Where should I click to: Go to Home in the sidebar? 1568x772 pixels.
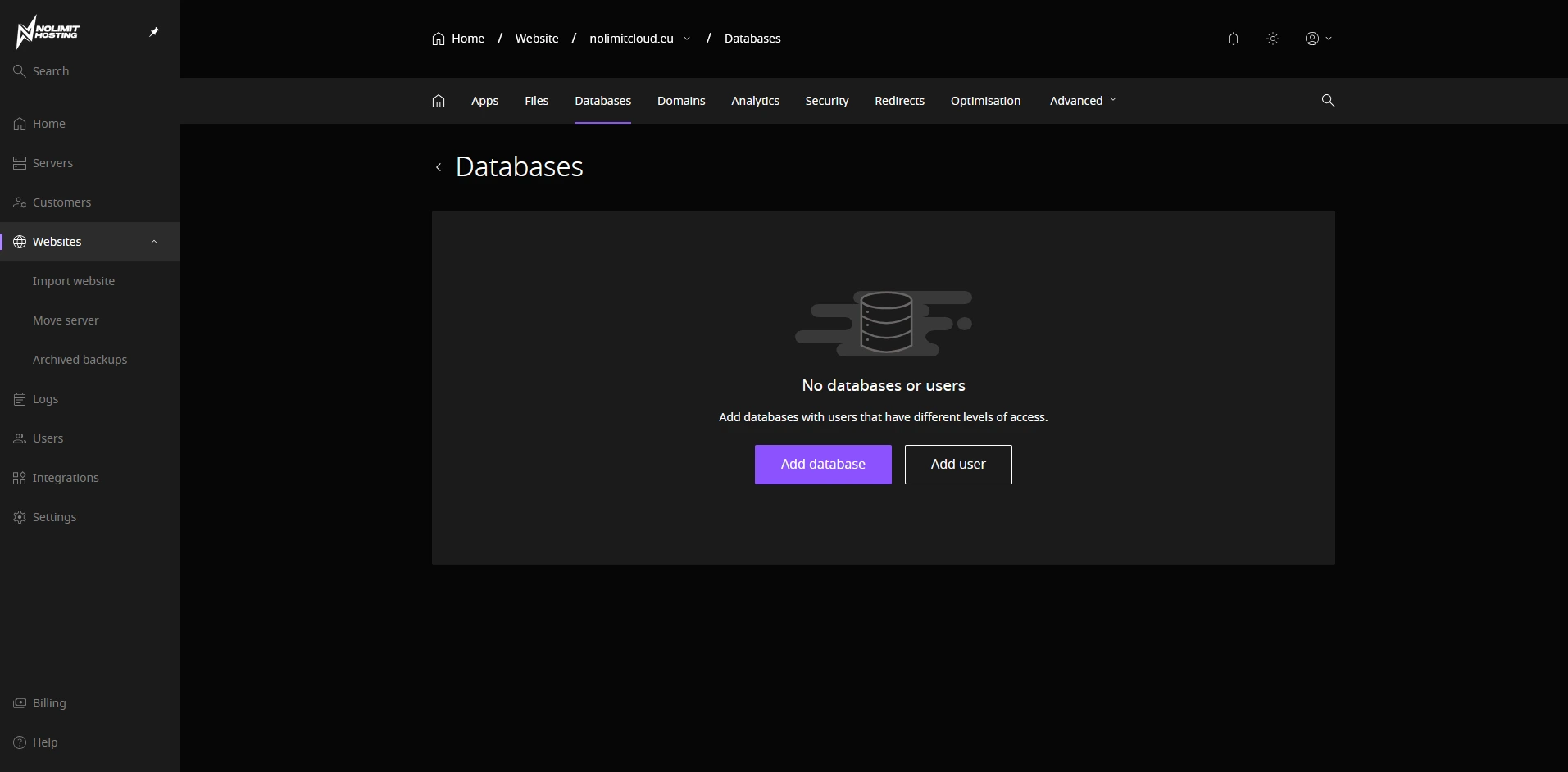click(90, 124)
